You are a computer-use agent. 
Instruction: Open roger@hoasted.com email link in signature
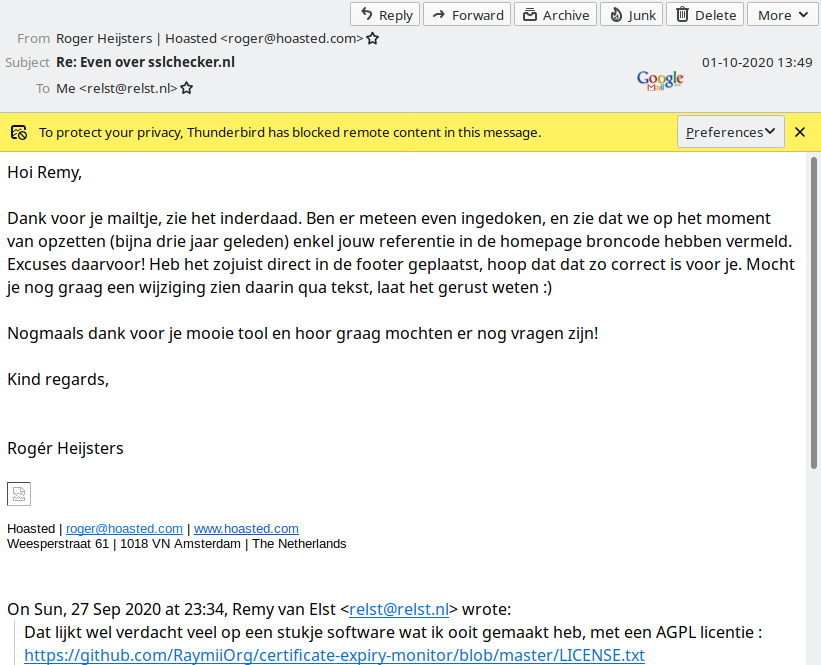point(124,528)
